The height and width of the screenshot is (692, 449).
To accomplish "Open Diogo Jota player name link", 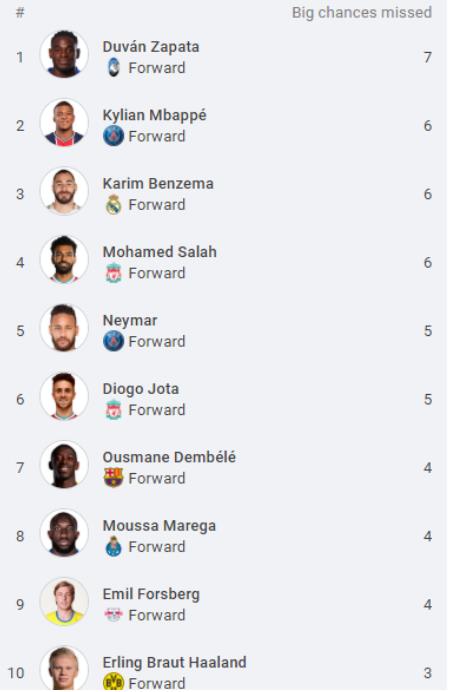I will [x=141, y=389].
